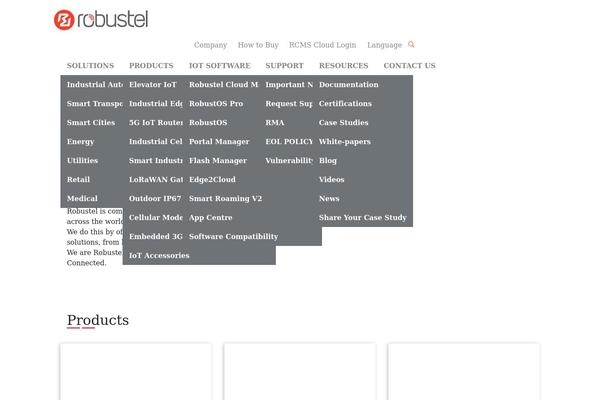The height and width of the screenshot is (400, 600).
Task: Select Retail solution
Action: (x=78, y=180)
